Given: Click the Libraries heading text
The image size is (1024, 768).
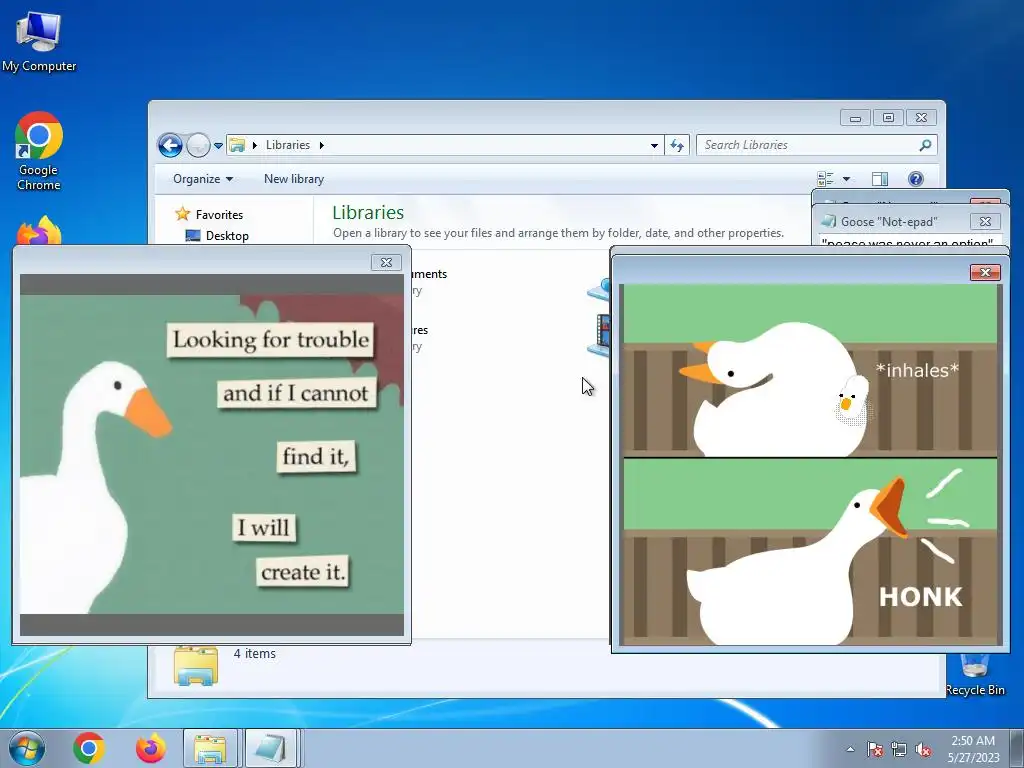Looking at the screenshot, I should pos(368,212).
